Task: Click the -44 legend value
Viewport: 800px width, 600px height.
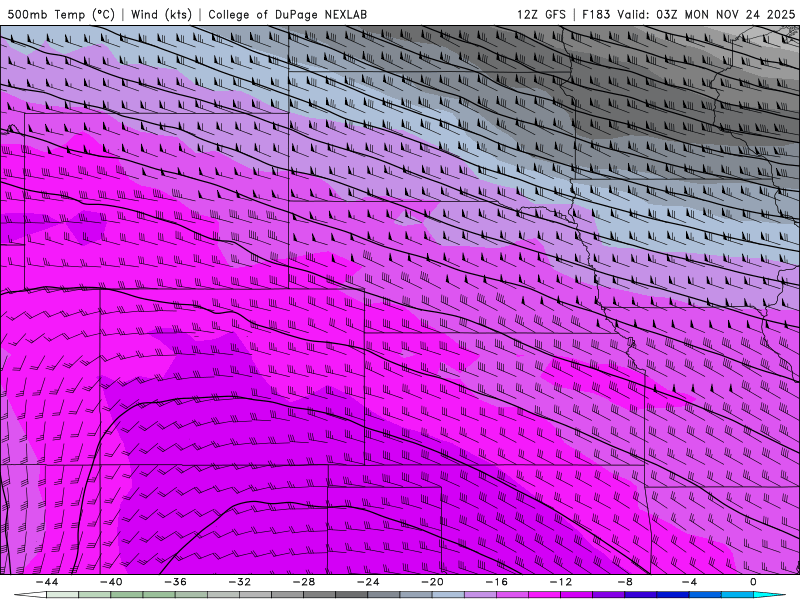Action: [x=47, y=582]
